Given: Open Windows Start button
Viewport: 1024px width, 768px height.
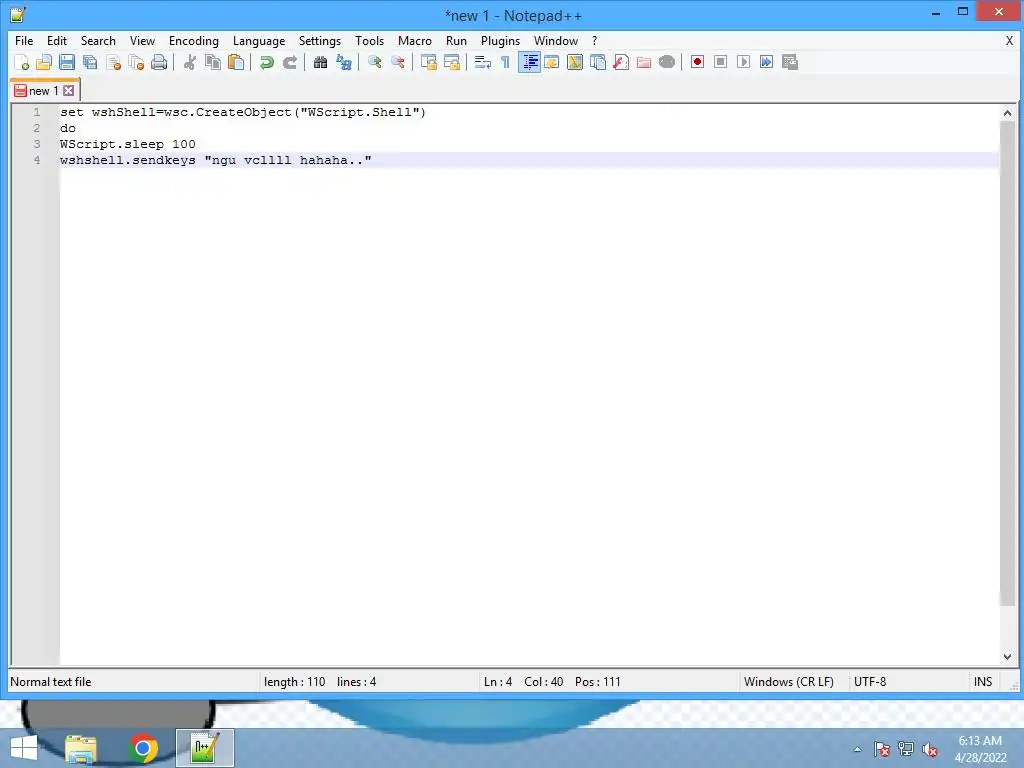Looking at the screenshot, I should (24, 748).
